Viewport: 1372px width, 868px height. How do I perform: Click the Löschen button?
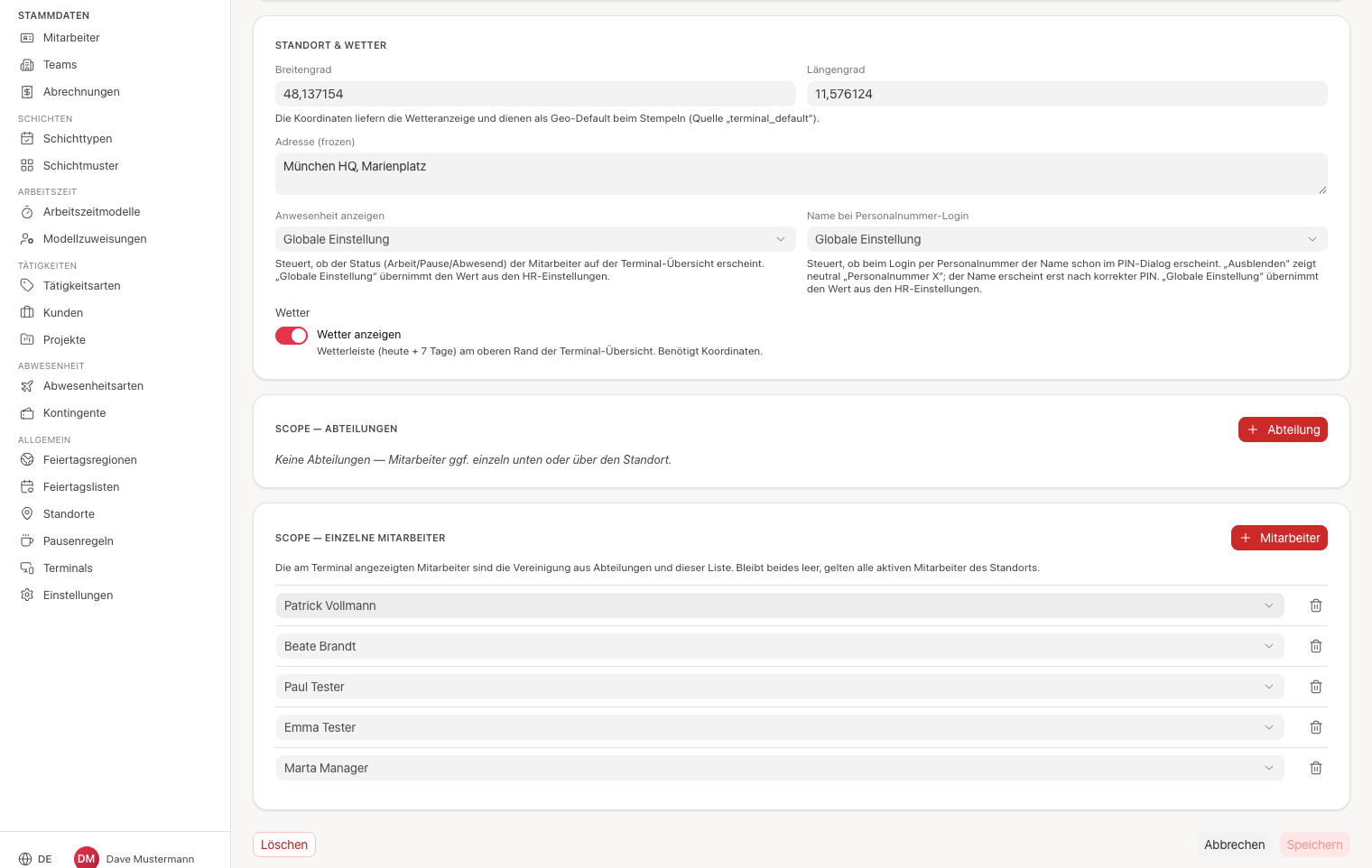click(284, 845)
